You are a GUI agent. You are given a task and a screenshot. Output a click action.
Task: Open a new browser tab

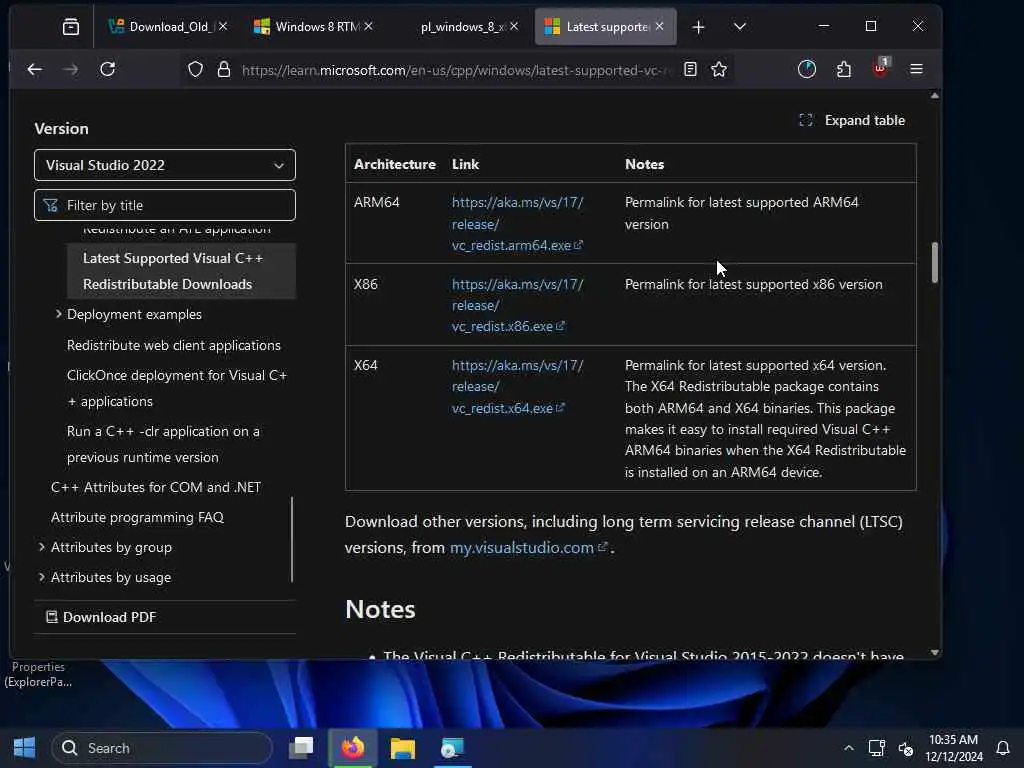[698, 27]
